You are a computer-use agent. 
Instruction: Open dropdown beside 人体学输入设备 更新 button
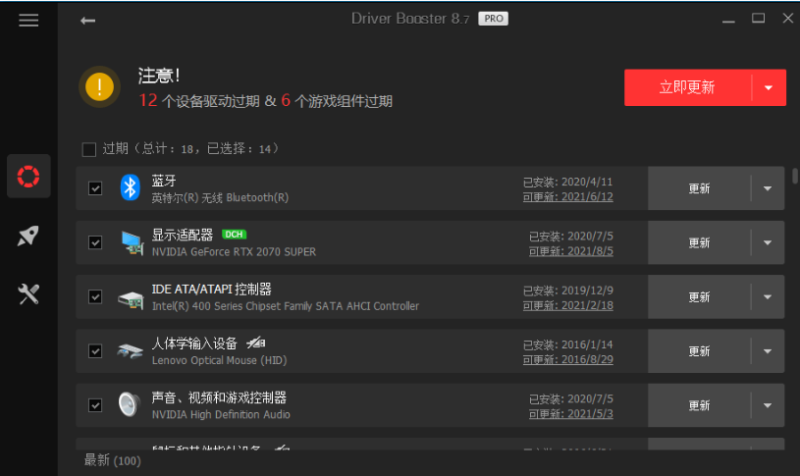(767, 351)
